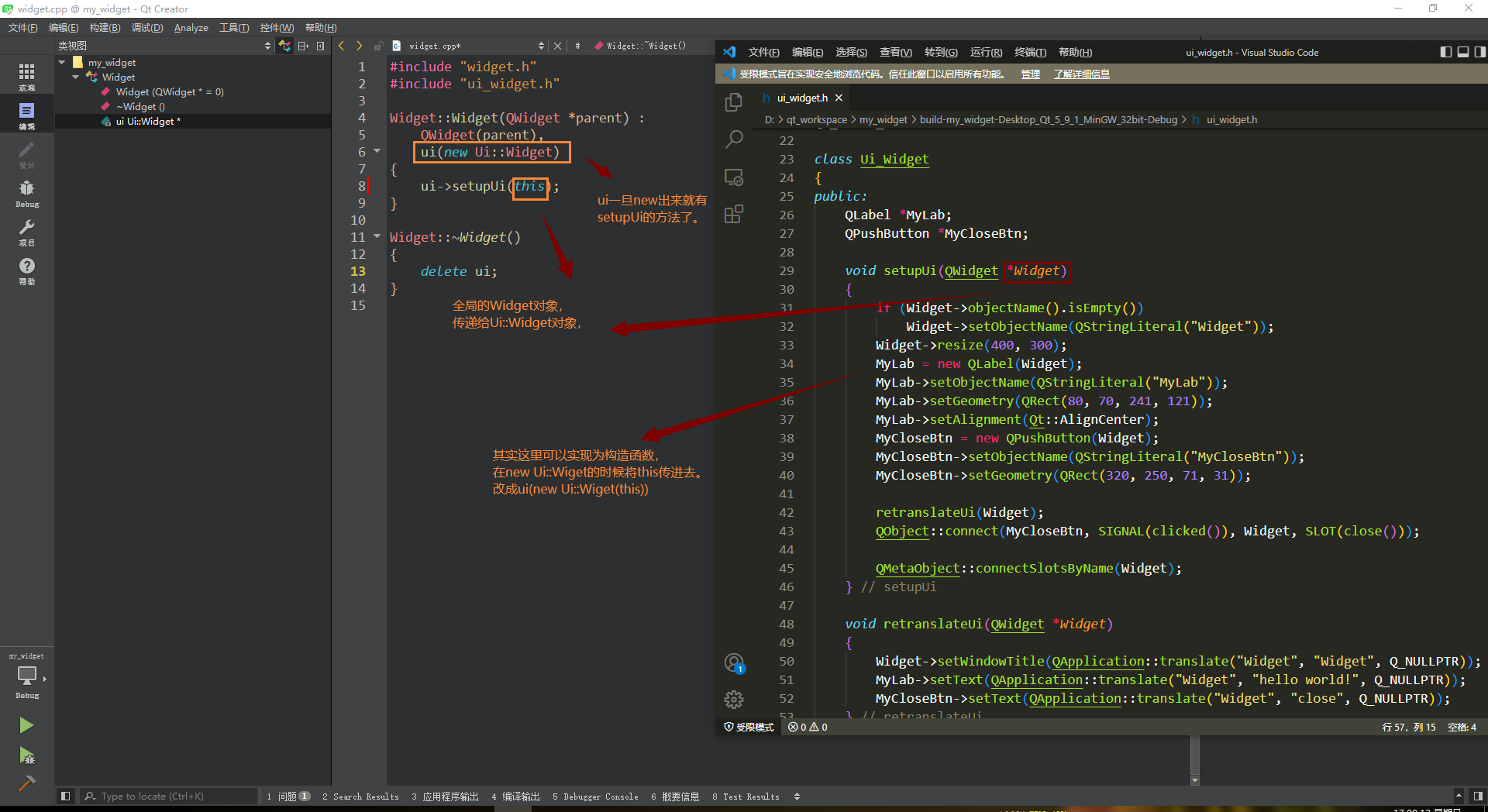Open the Run and Debug view in VS Code
This screenshot has width=1488, height=812.
(x=733, y=177)
